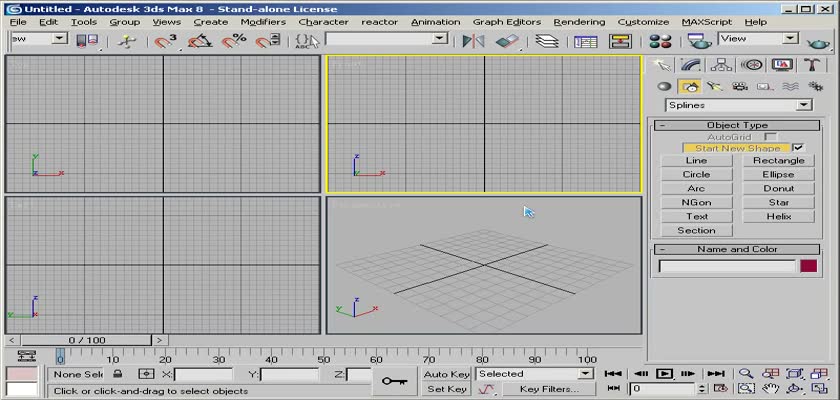Click the 0 / 100 time slider
The height and width of the screenshot is (400, 840).
click(87, 340)
